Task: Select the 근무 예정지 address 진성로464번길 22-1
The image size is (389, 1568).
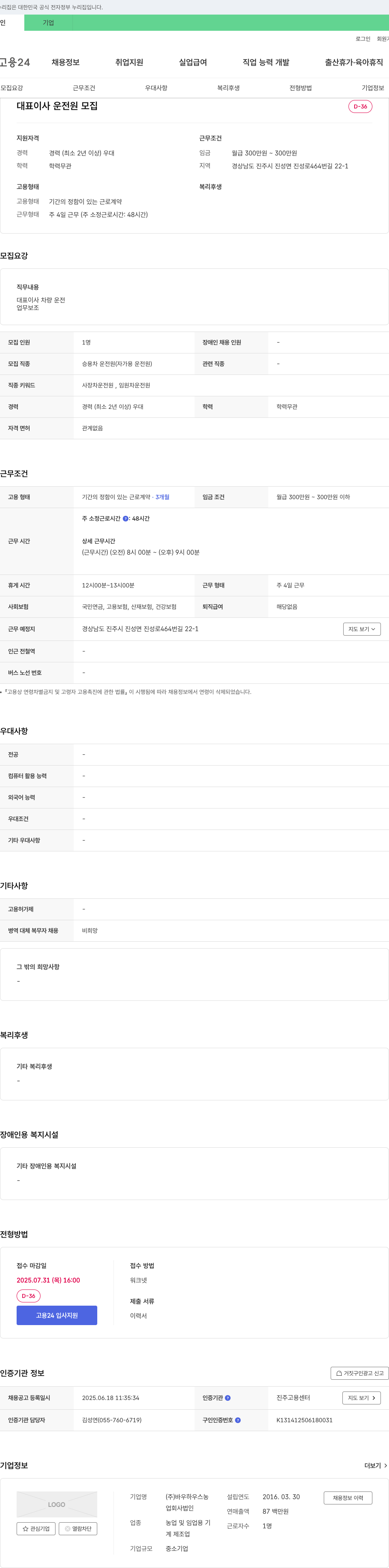Action: [x=140, y=629]
